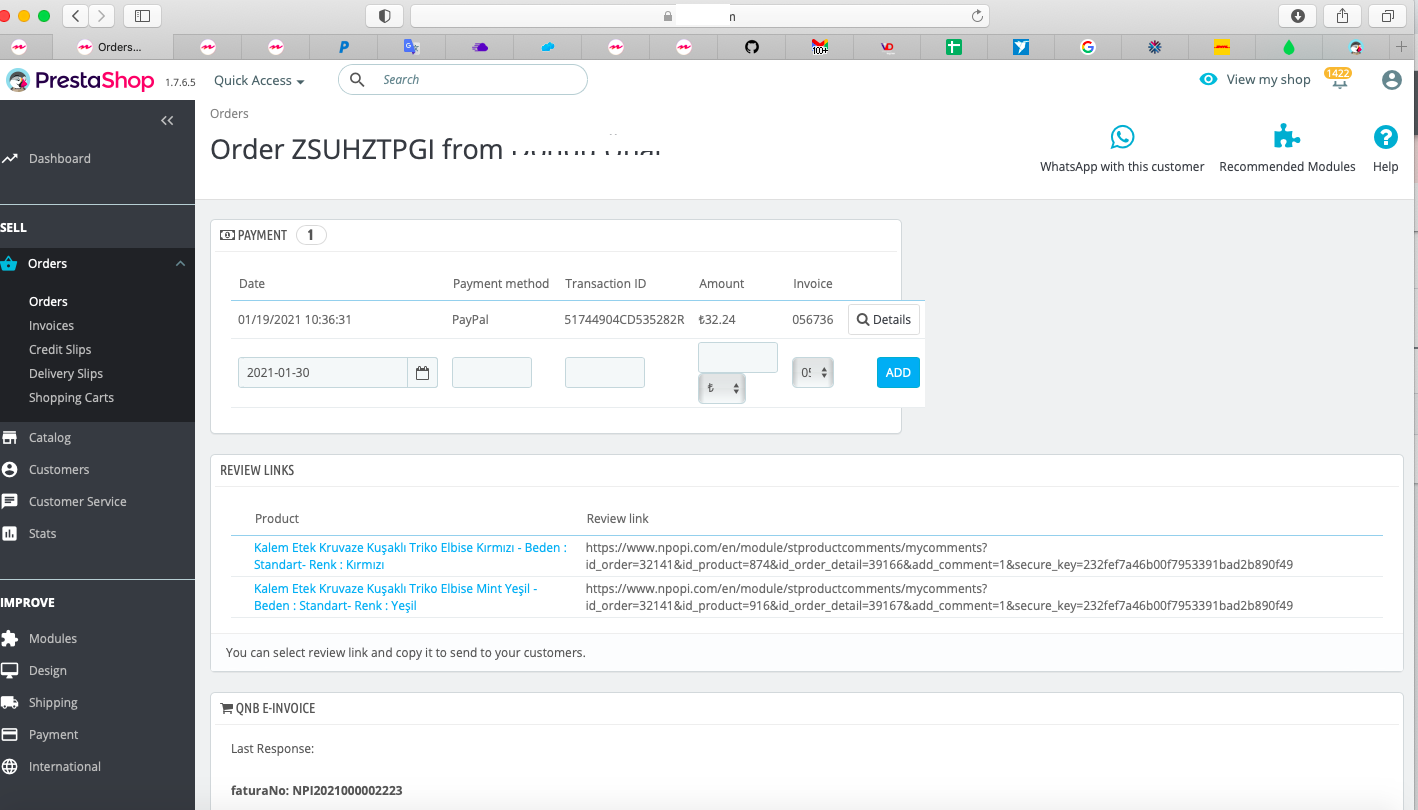
Task: Click the Shipping truck icon
Action: pyautogui.click(x=9, y=703)
